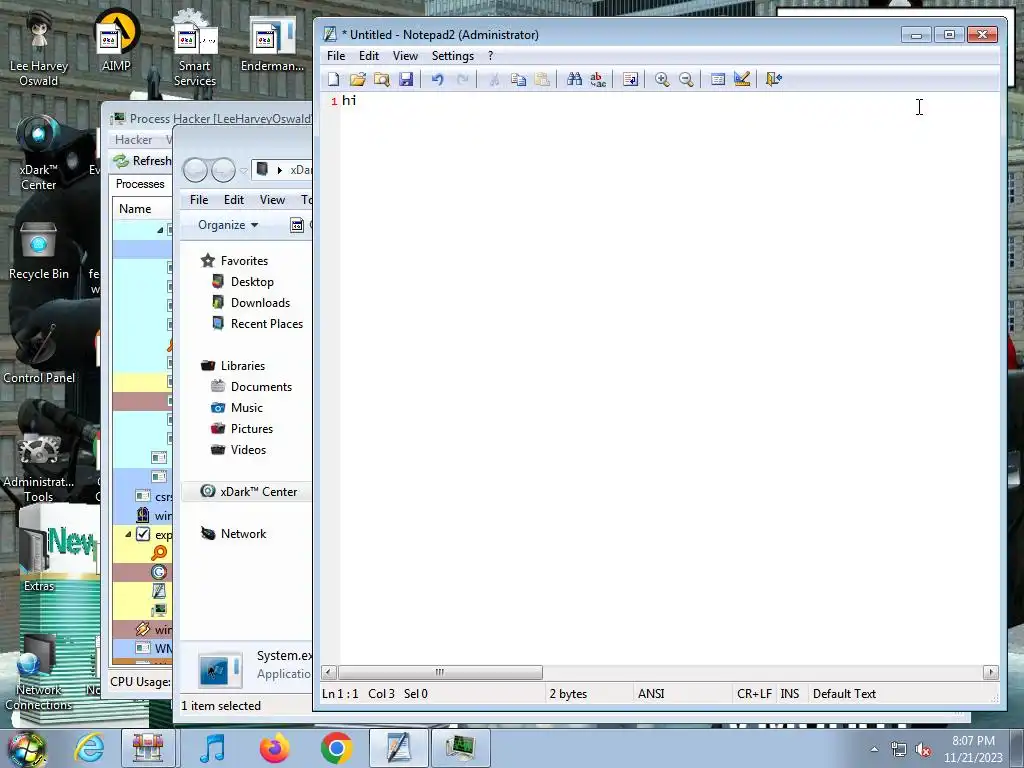
Task: Open the Edit menu in Notepad2
Action: point(369,56)
